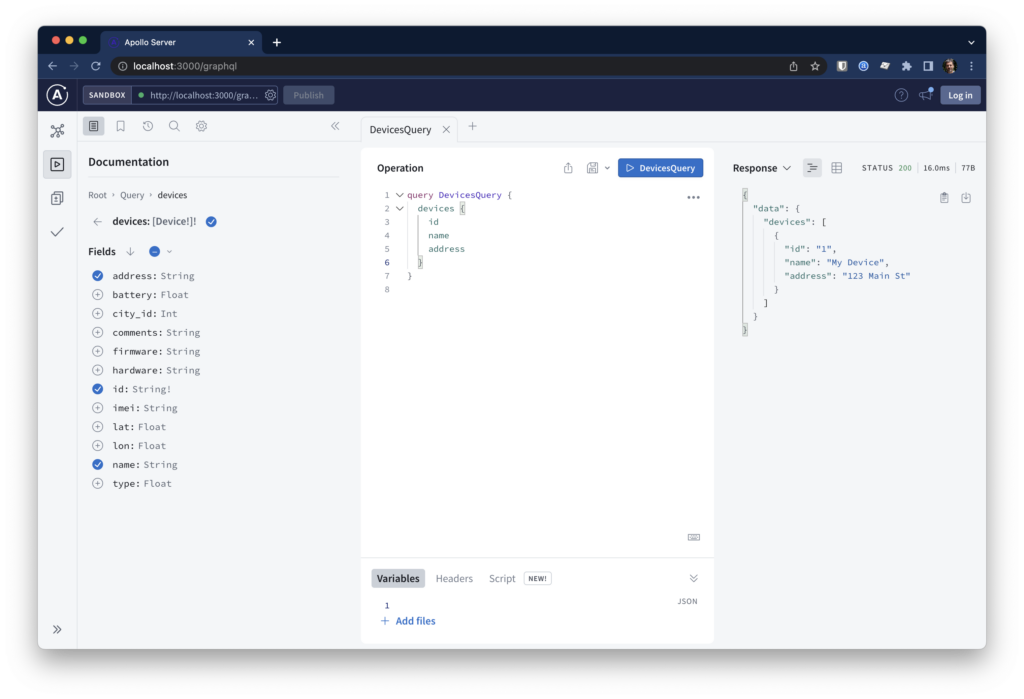Viewport: 1024px width, 699px height.
Task: Open saved operations via the bookmark icon
Action: coord(121,125)
